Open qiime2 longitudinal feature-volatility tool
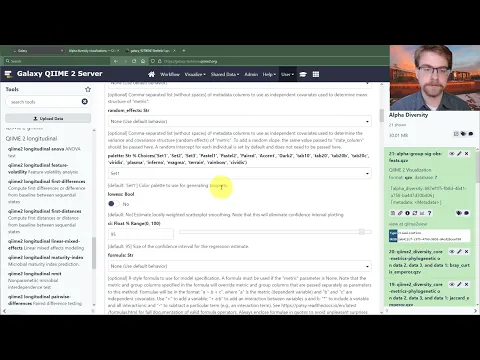 pos(43,168)
